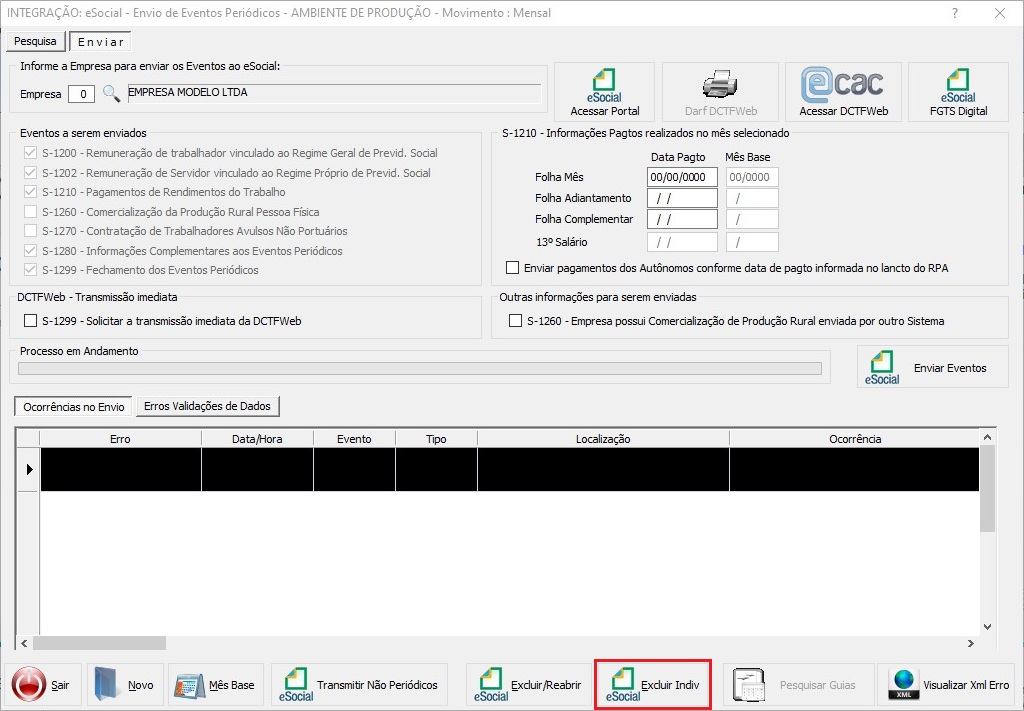Switch to the Pesquisa tab
The image size is (1024, 711).
(x=35, y=42)
